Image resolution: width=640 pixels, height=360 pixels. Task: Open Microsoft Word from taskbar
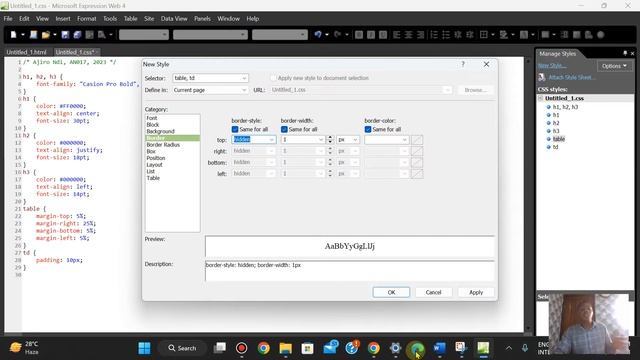point(439,348)
